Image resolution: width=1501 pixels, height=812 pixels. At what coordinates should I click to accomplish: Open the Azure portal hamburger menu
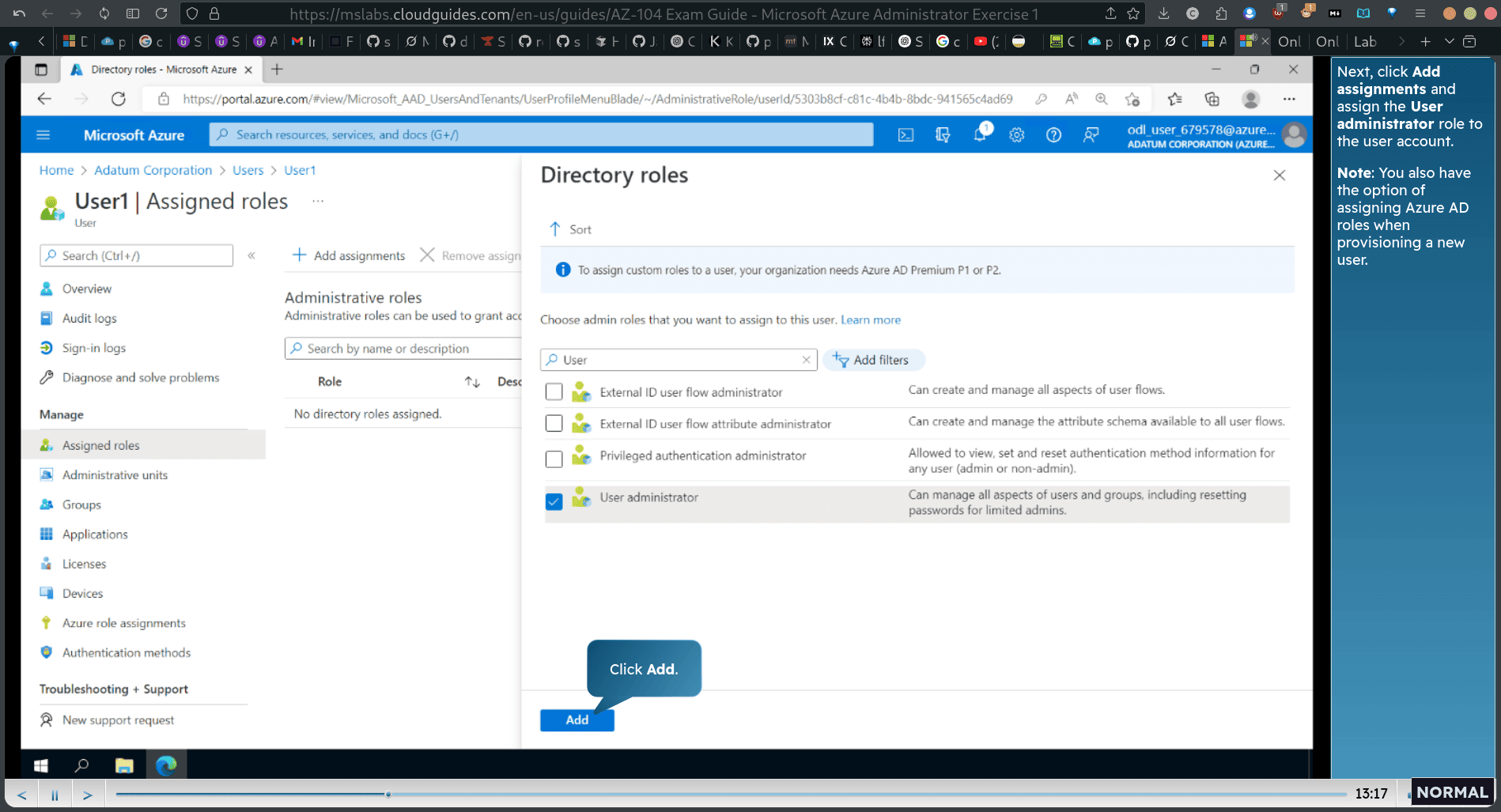click(43, 135)
